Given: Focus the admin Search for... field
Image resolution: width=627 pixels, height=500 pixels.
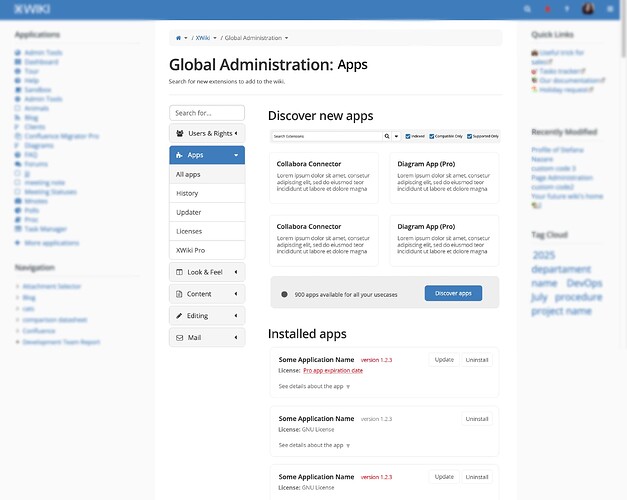Looking at the screenshot, I should tap(207, 113).
